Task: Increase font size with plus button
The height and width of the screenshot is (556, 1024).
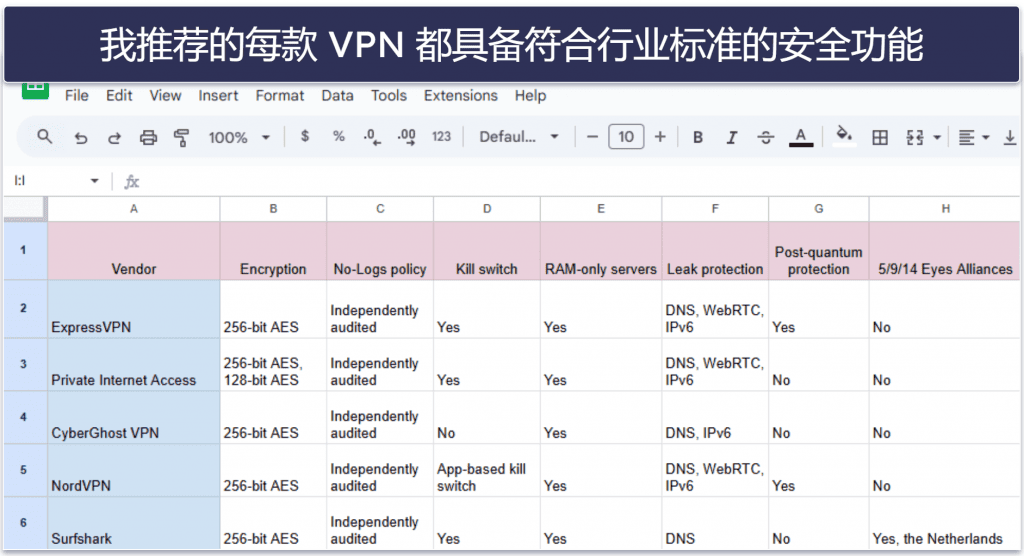Action: click(660, 137)
